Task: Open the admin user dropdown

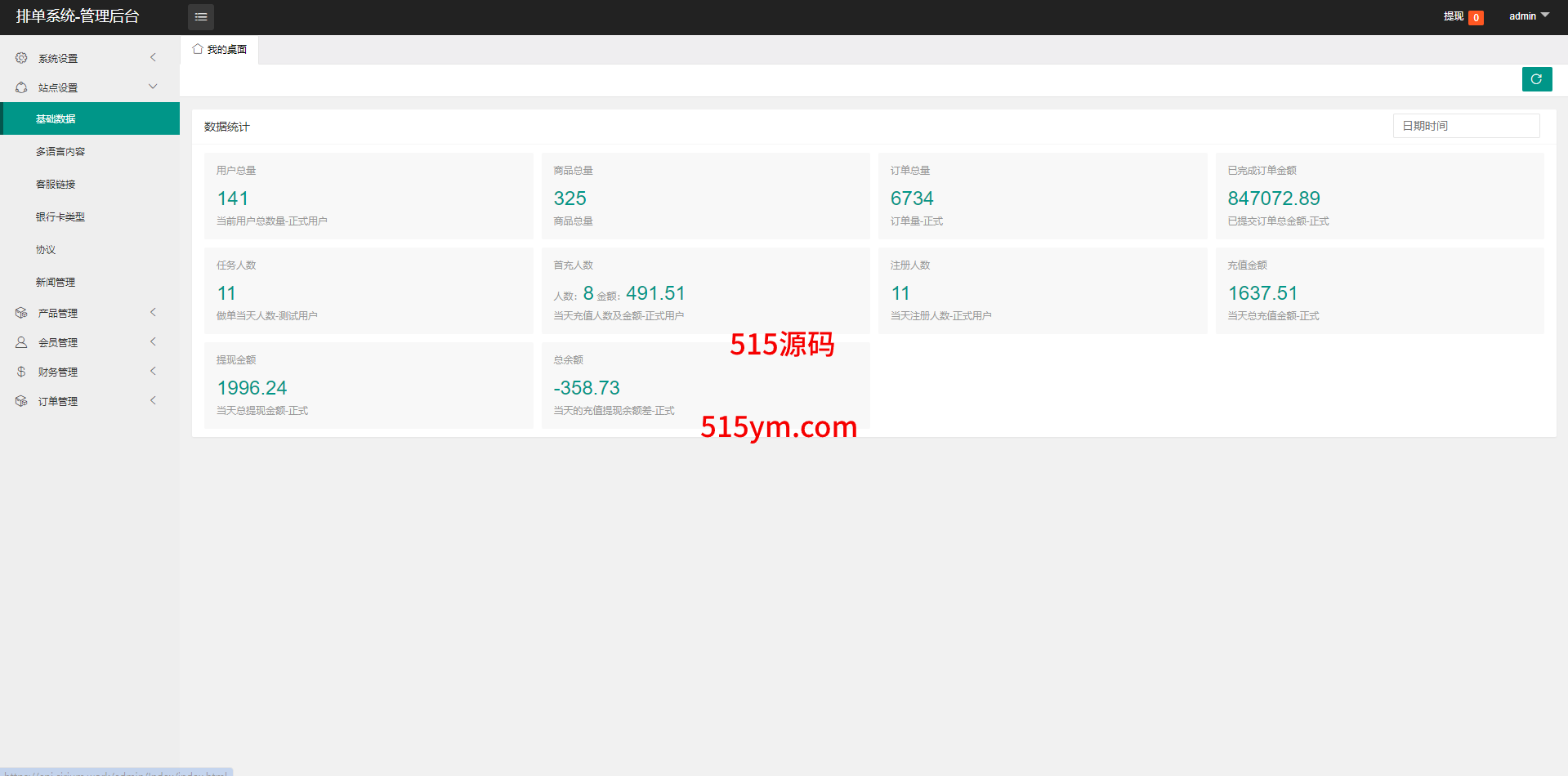Action: [1528, 16]
